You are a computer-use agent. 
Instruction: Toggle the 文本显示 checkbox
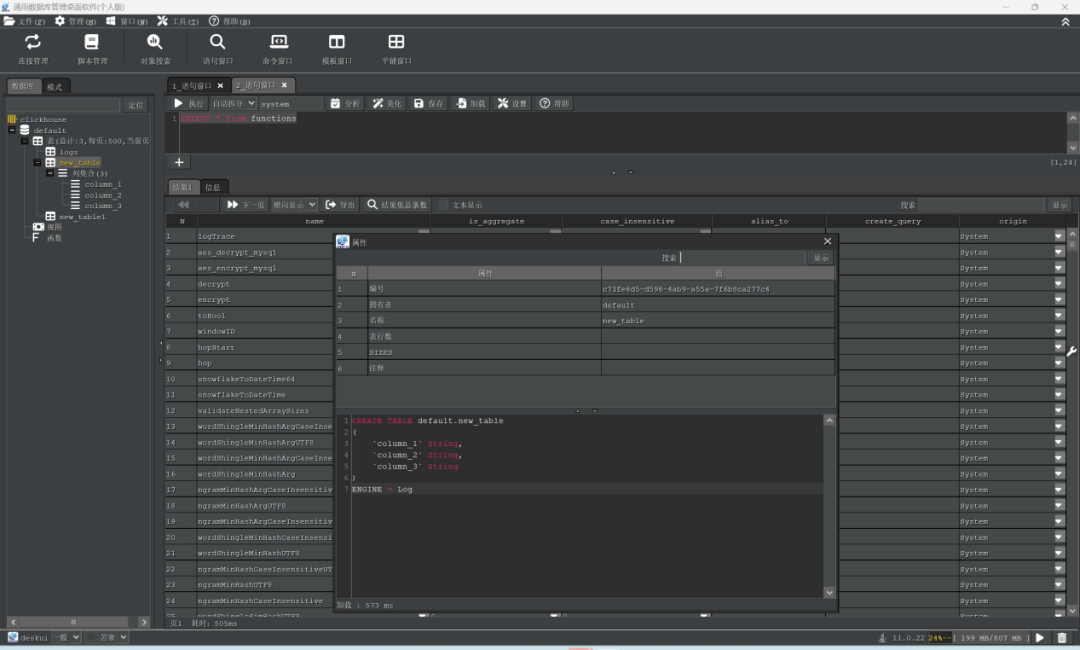click(x=444, y=205)
